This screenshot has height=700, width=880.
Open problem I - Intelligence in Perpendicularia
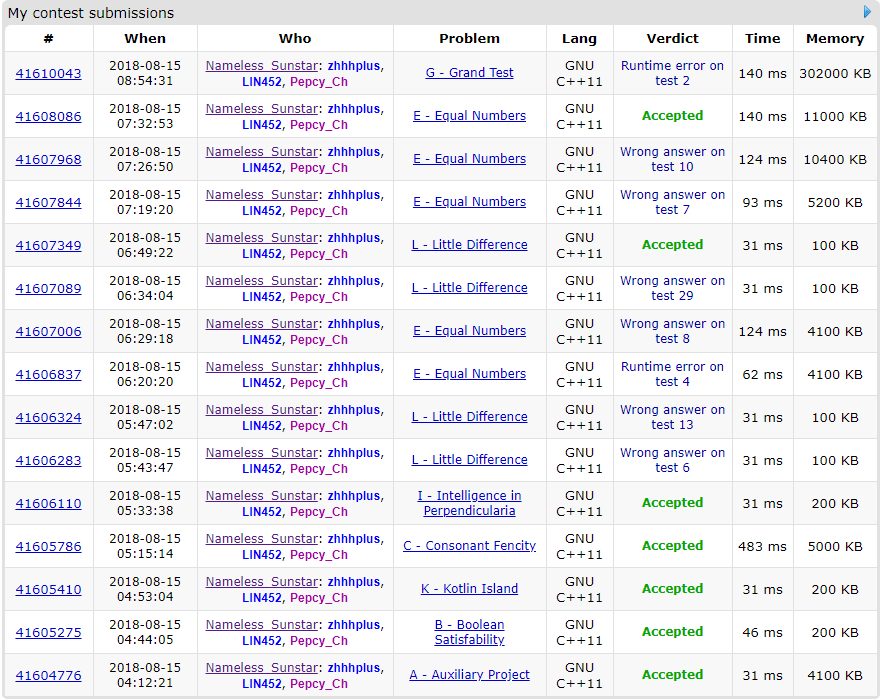tap(469, 503)
